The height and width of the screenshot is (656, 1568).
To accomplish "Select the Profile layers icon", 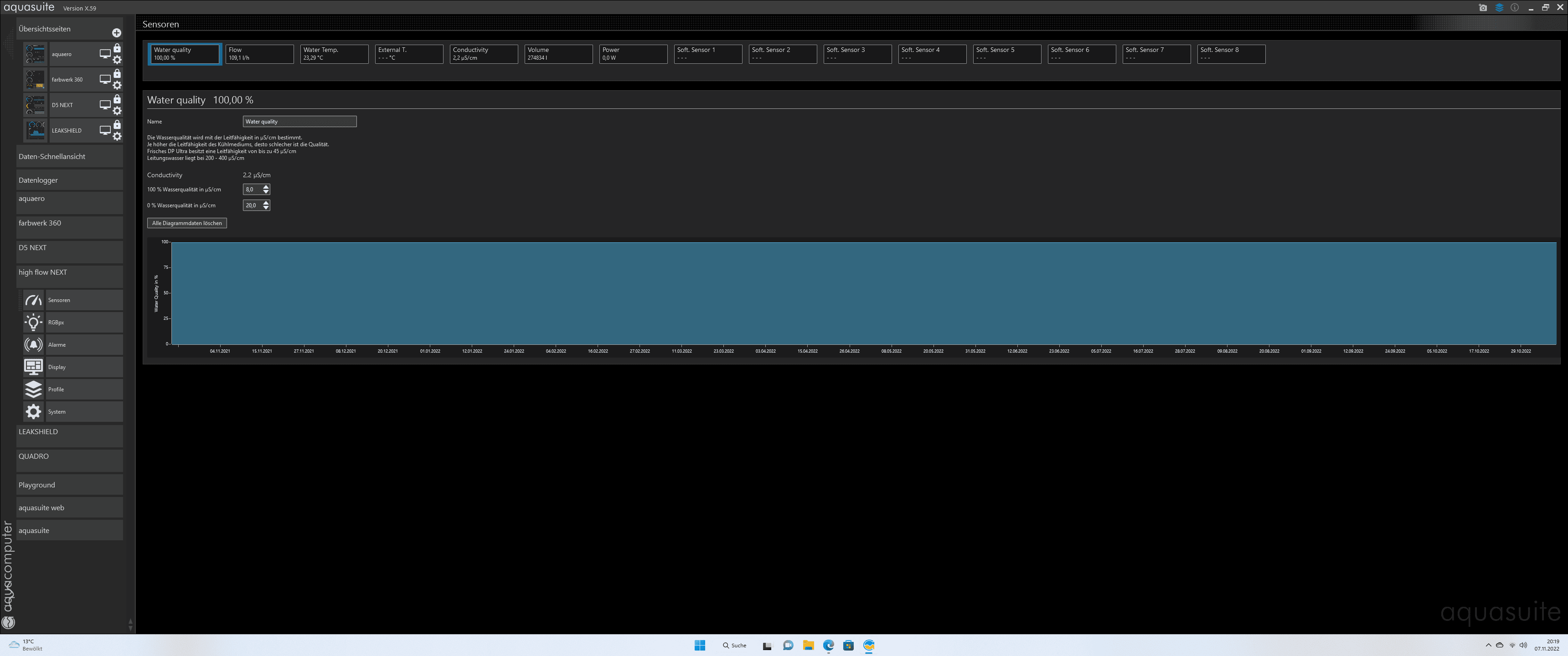I will pyautogui.click(x=33, y=389).
